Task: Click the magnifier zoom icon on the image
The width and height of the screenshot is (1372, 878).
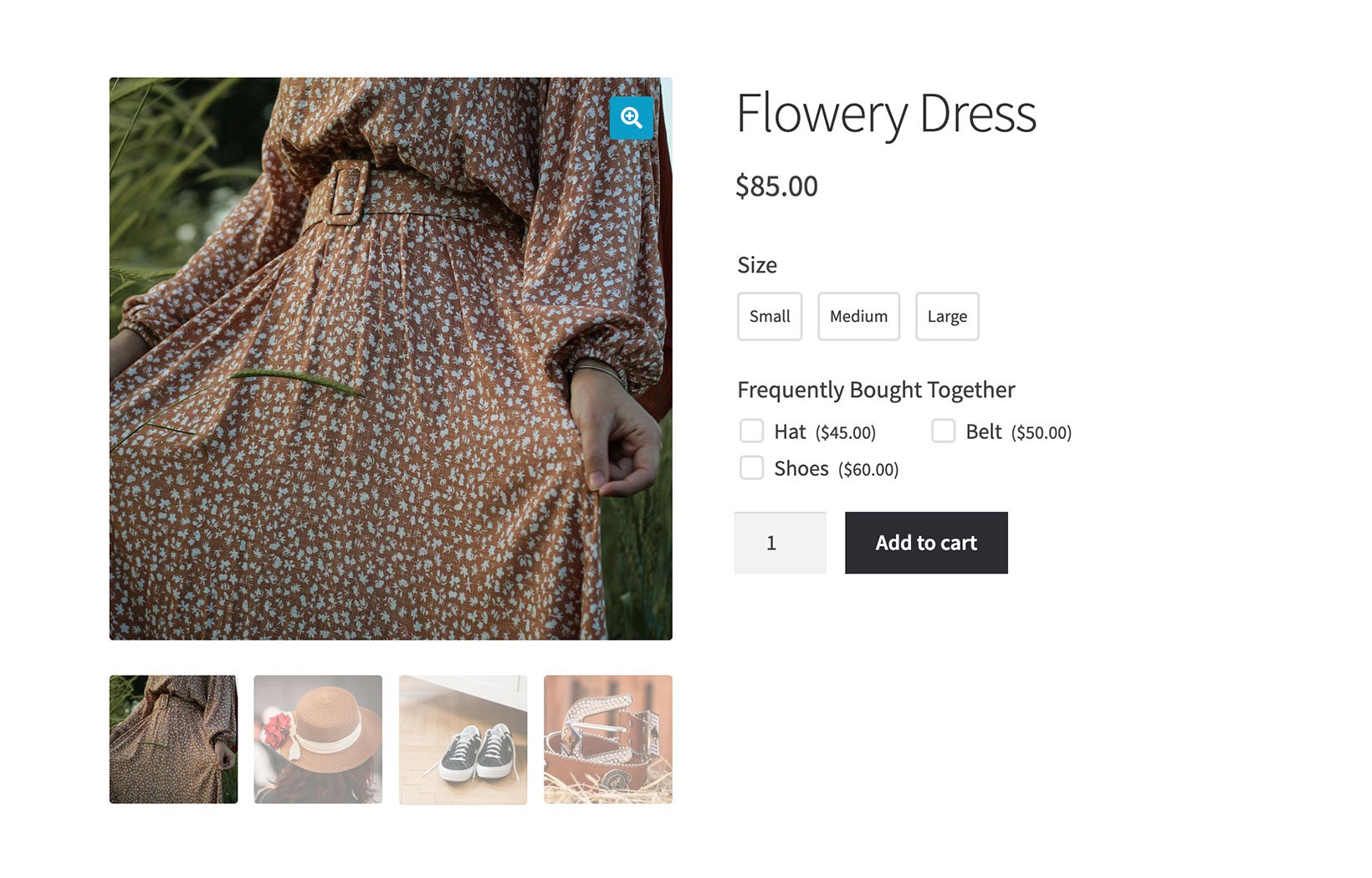Action: pos(631,118)
